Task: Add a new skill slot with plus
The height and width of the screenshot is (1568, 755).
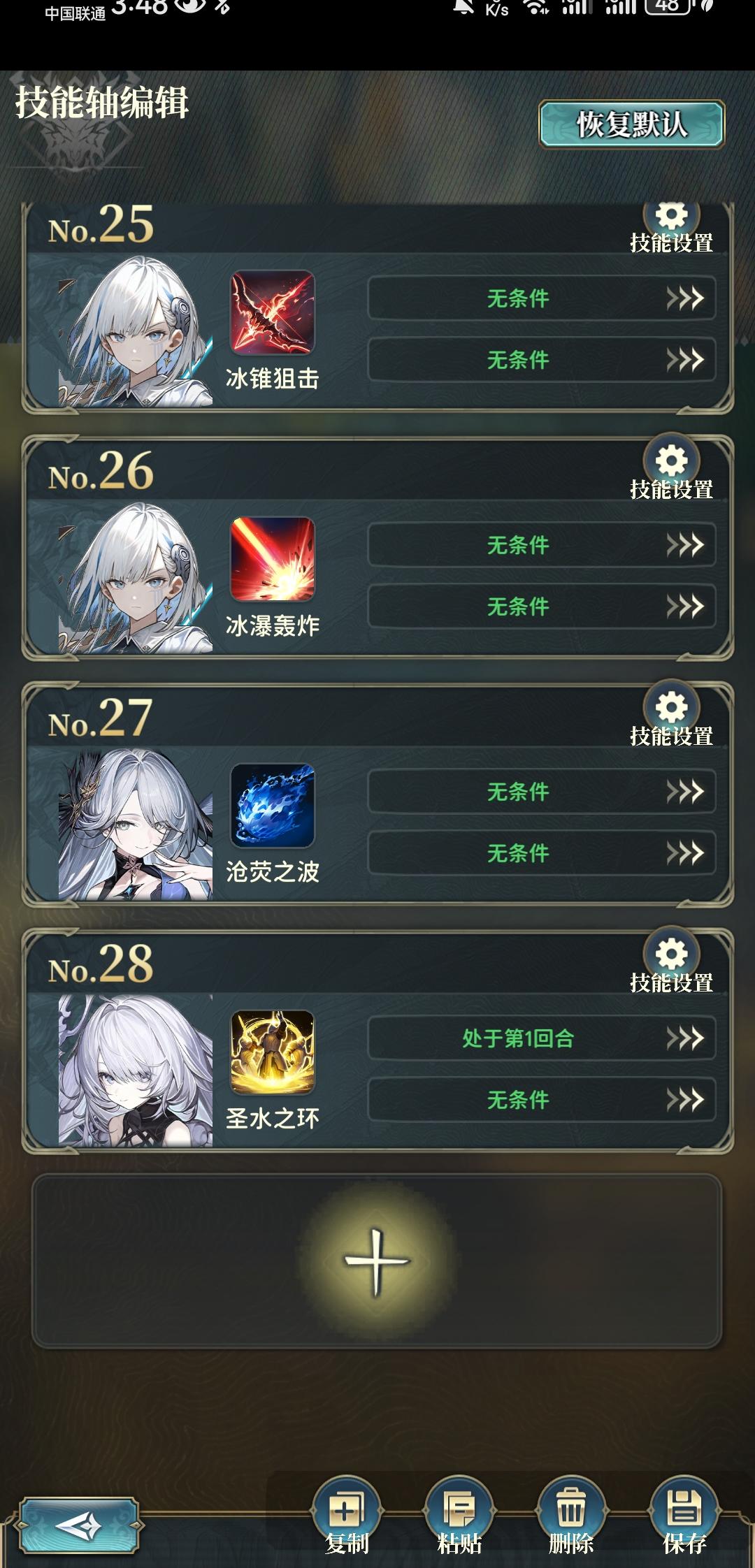Action: click(x=377, y=1261)
